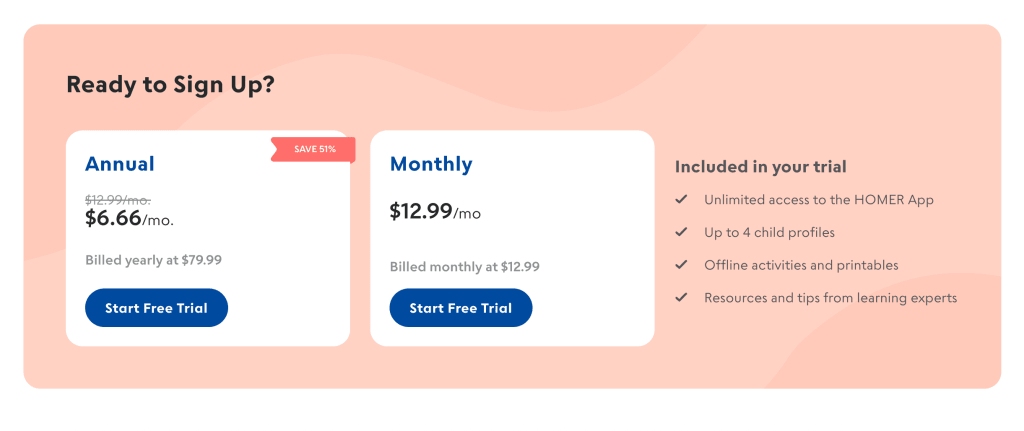The image size is (1024, 431).
Task: Click the struck-through $12.99/mo. price
Action: point(117,199)
